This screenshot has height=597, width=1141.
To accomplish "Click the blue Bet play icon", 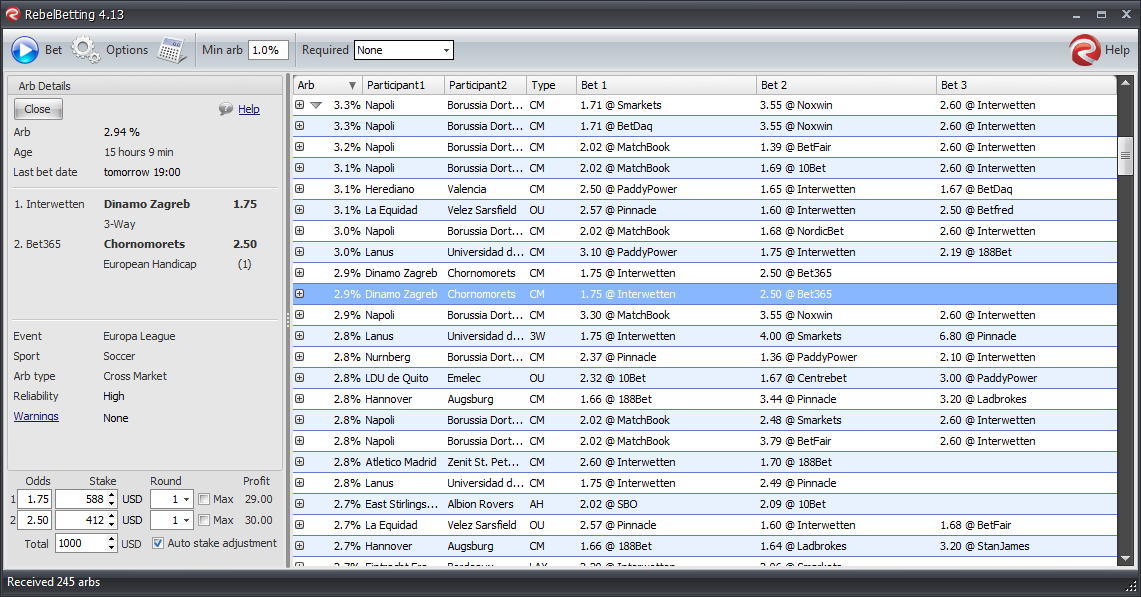I will [25, 50].
